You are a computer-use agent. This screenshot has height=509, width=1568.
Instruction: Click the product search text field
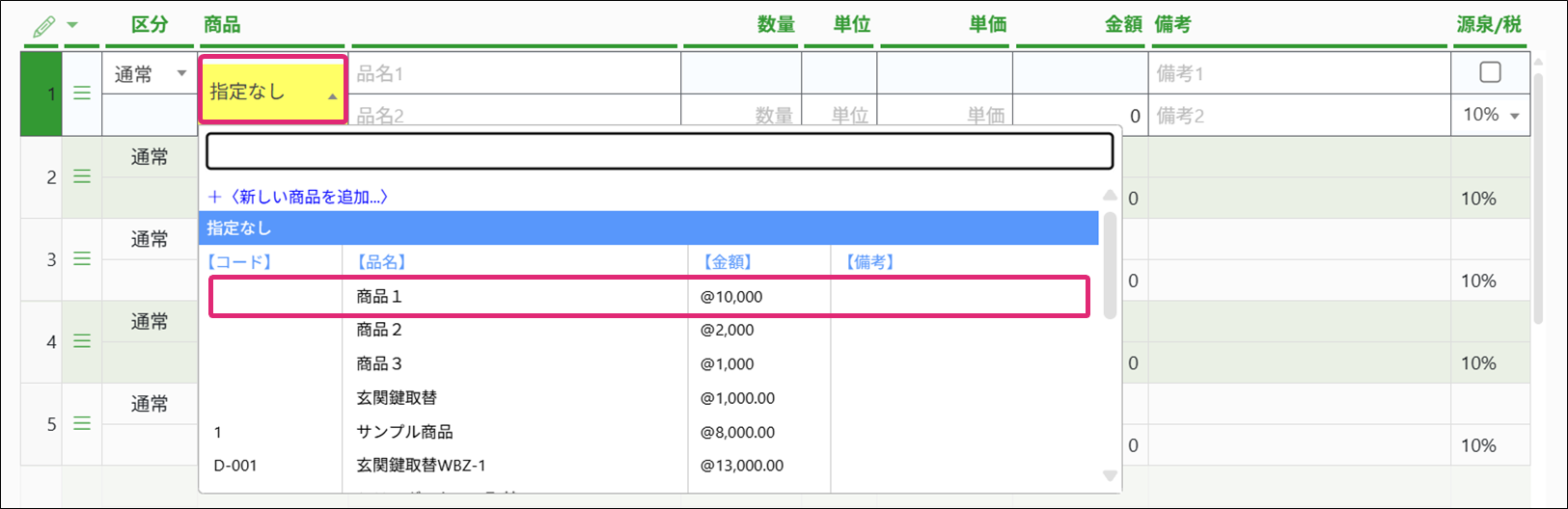tap(659, 151)
